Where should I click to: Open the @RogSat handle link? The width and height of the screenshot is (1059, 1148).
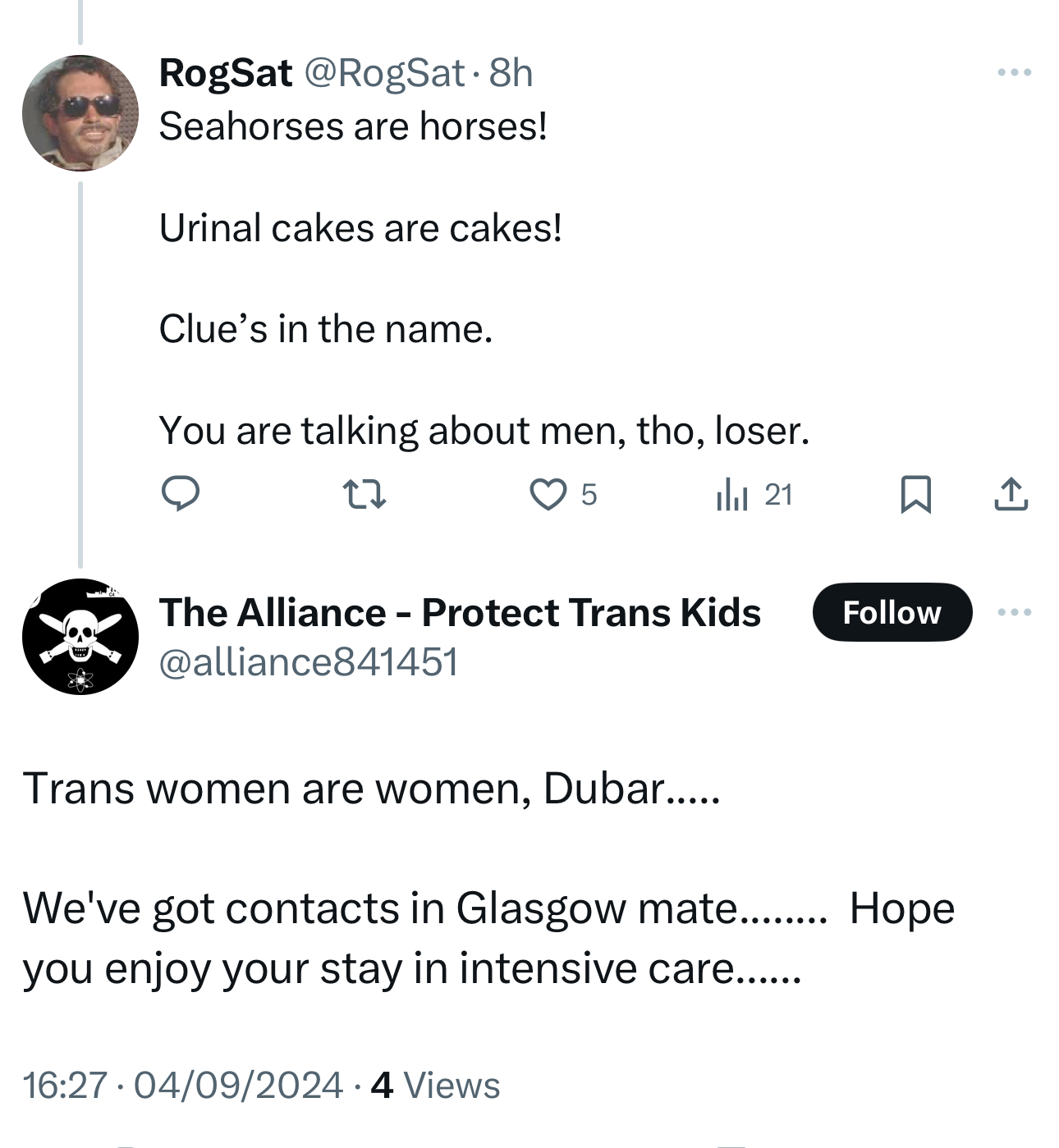click(x=384, y=73)
